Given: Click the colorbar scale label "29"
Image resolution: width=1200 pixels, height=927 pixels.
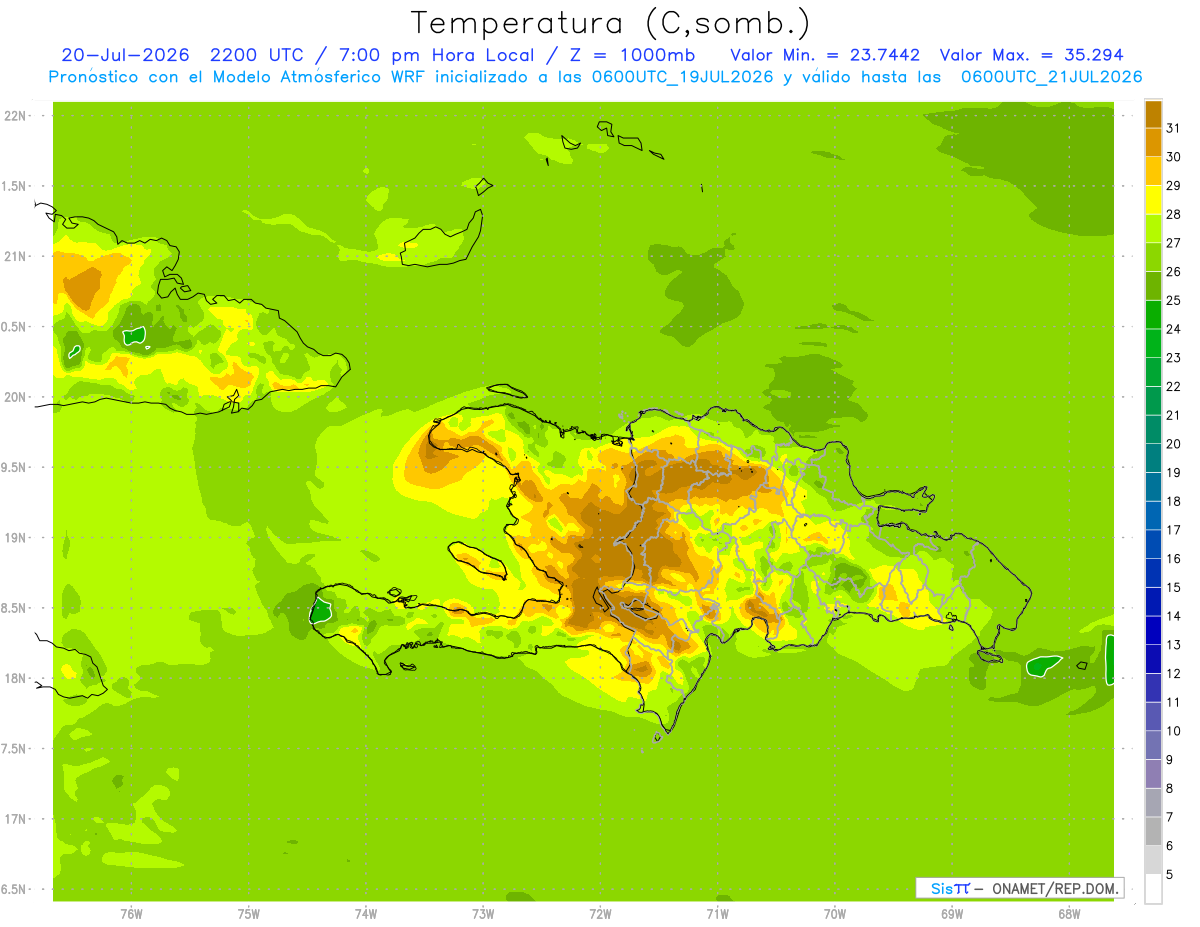Looking at the screenshot, I should point(1174,185).
